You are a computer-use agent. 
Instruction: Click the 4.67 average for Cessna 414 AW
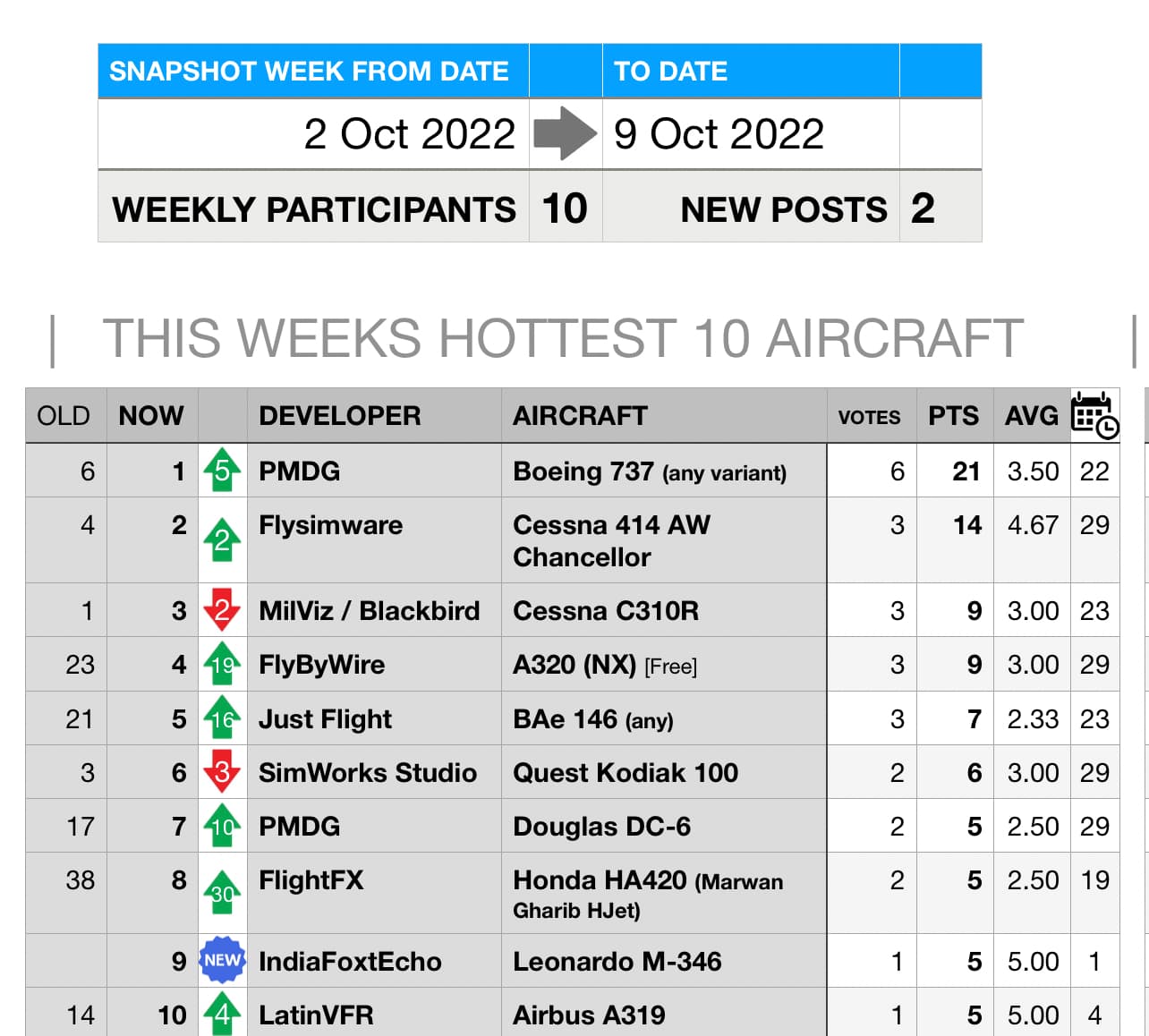click(1033, 525)
